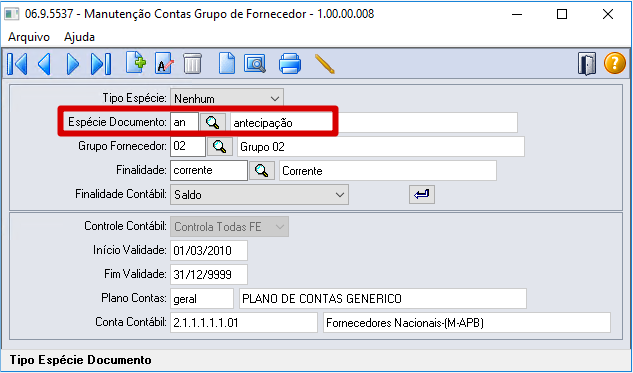
Task: Maximize the Manutenção Contas window
Action: (562, 14)
